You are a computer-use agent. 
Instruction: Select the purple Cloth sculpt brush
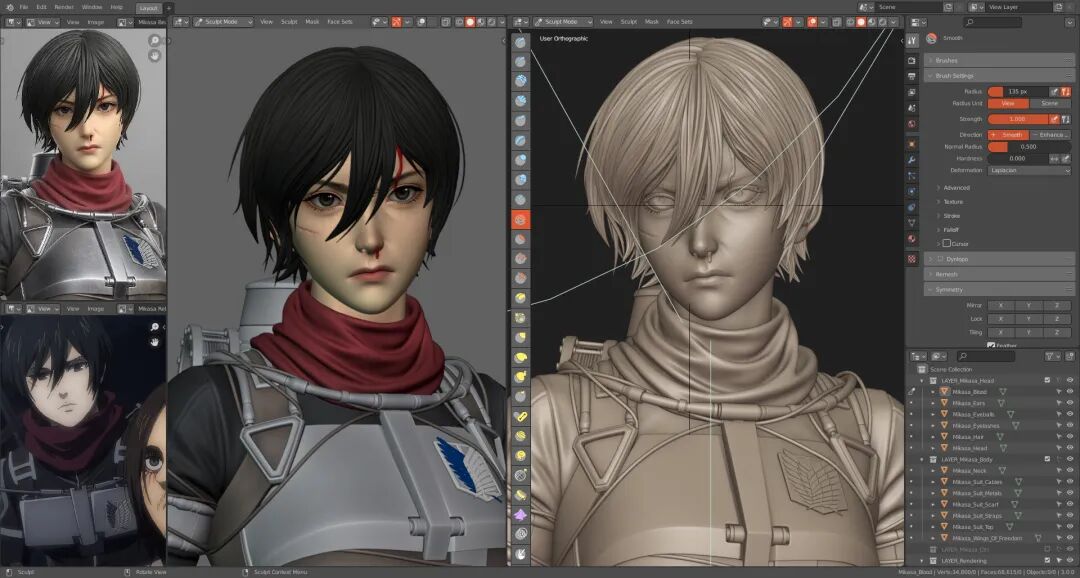pos(521,515)
